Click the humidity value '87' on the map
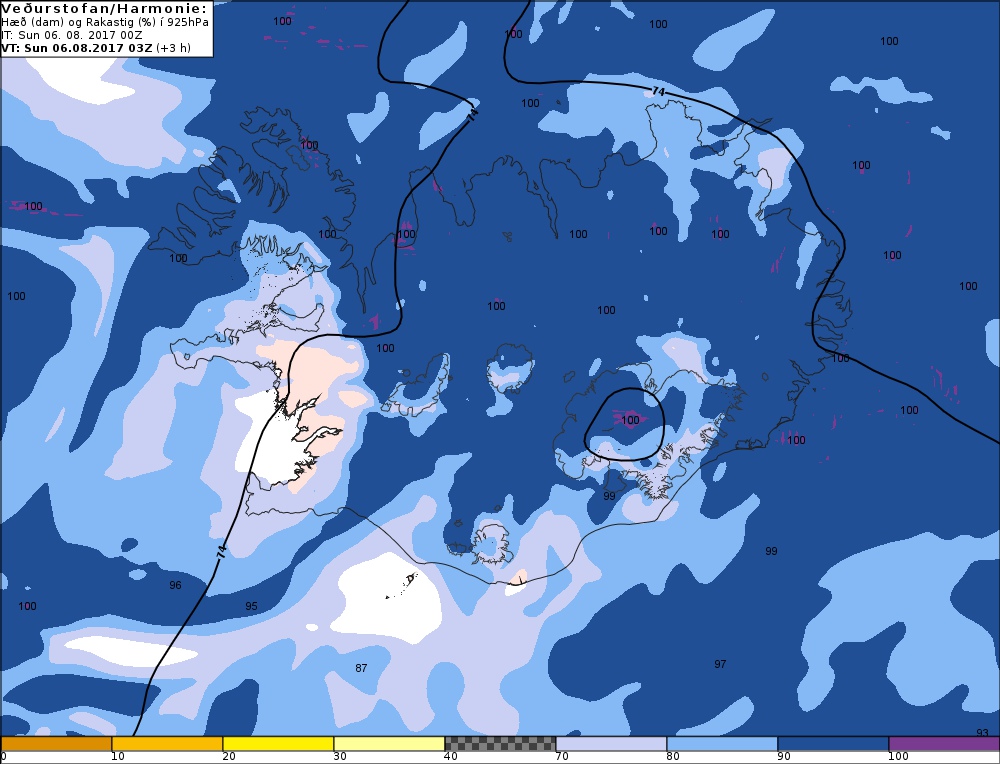Screen dimensions: 1000x764 [361, 668]
